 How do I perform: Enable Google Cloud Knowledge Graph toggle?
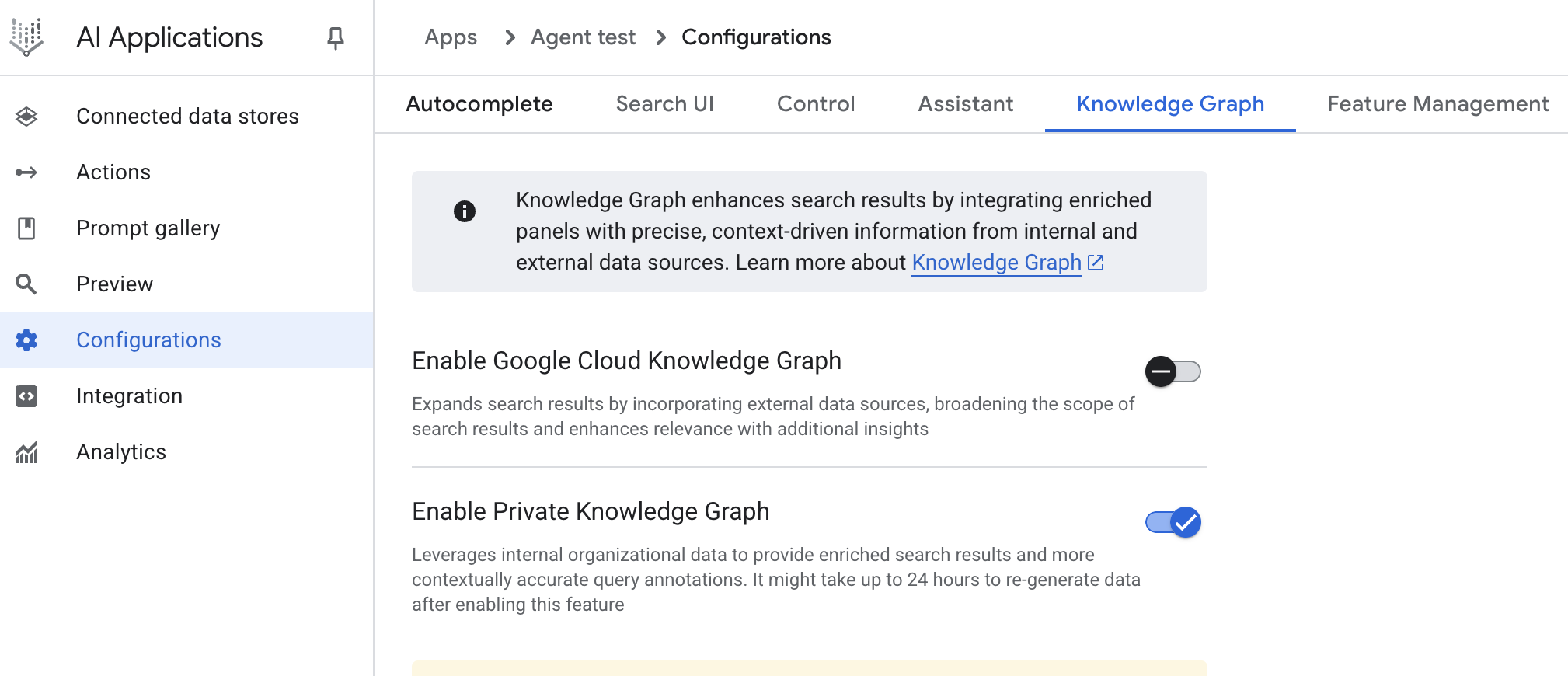coord(1173,371)
